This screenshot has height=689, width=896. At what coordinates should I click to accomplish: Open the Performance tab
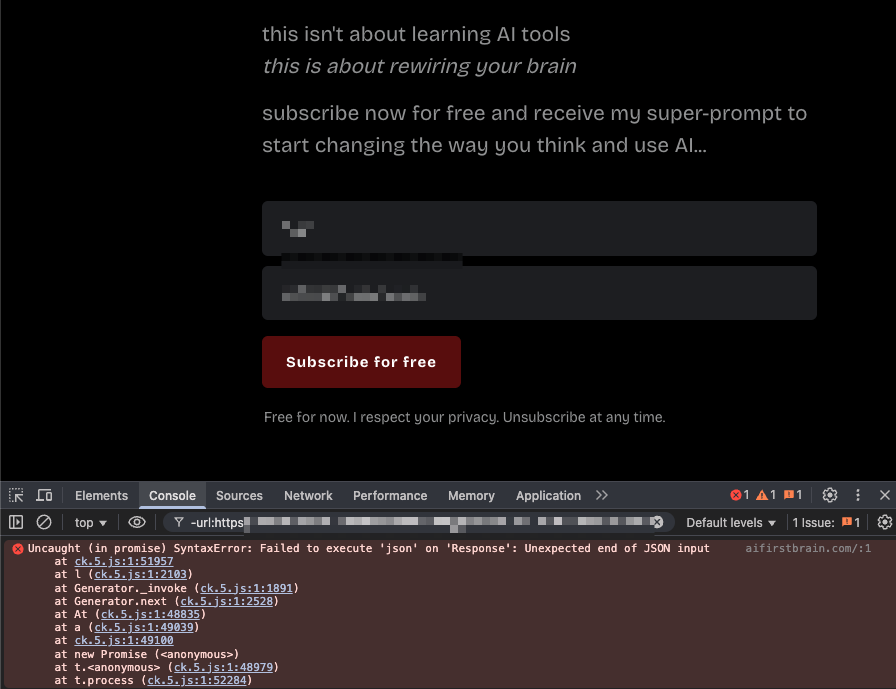[x=390, y=495]
